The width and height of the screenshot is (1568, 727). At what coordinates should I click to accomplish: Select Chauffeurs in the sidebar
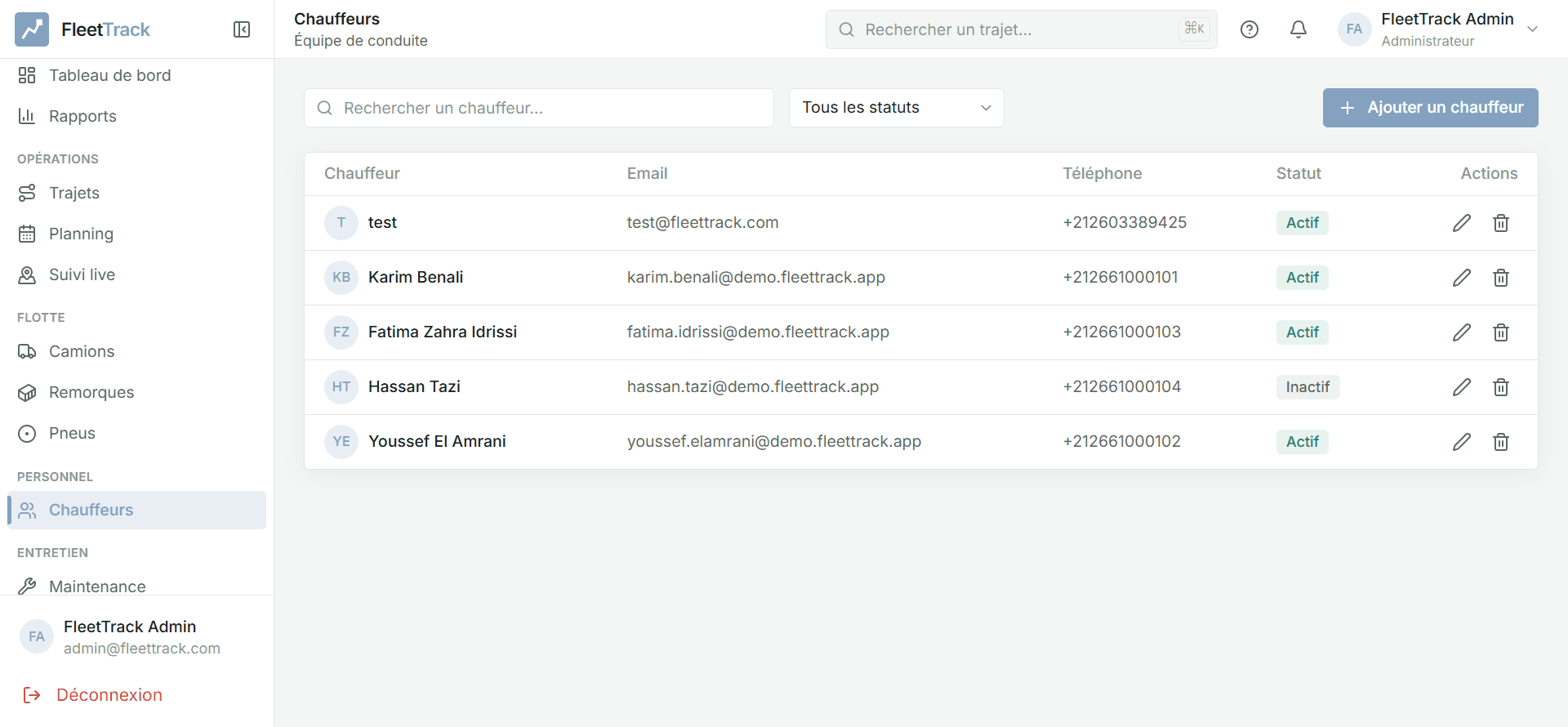coord(136,510)
